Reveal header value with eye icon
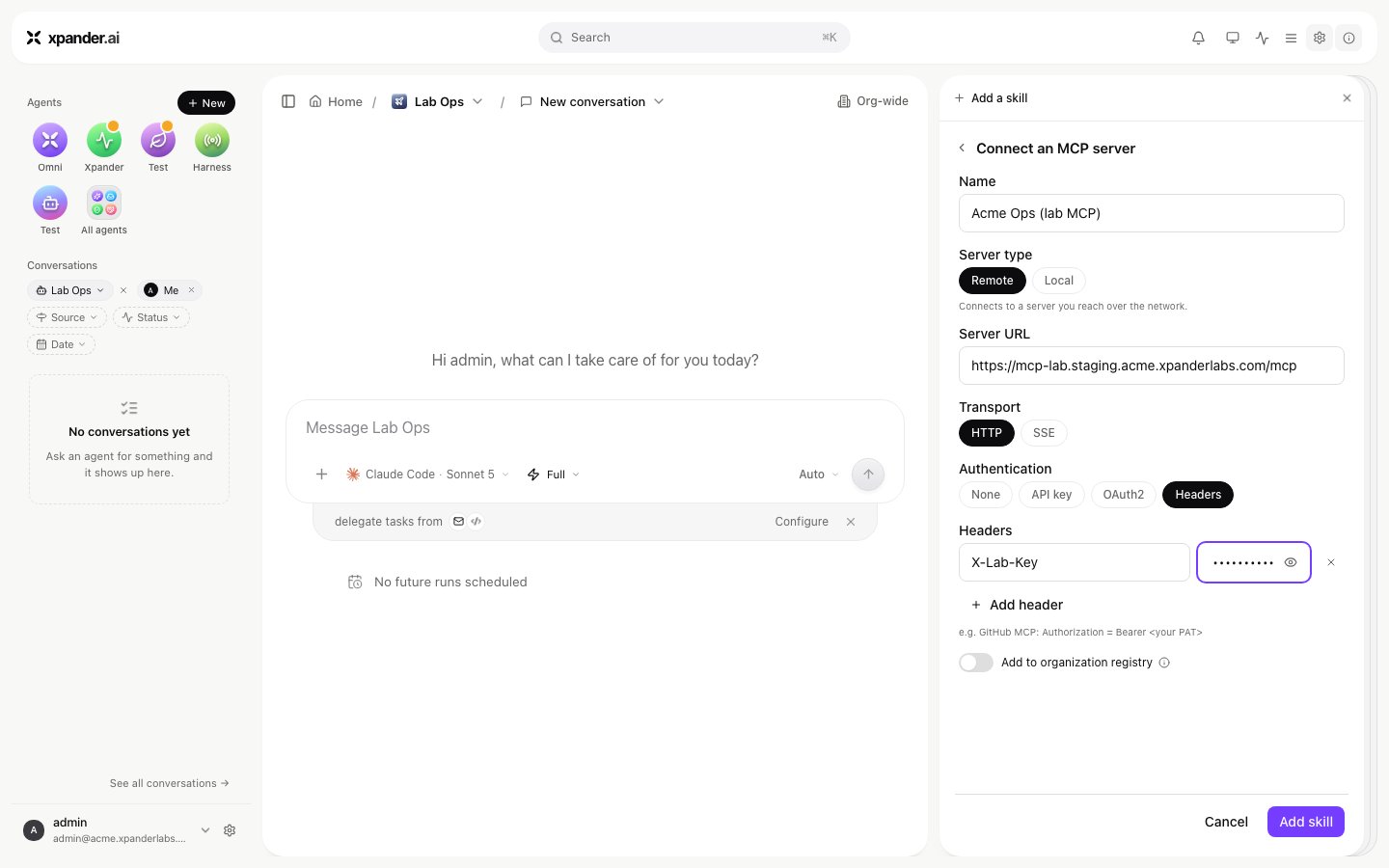The image size is (1389, 868). (x=1291, y=562)
